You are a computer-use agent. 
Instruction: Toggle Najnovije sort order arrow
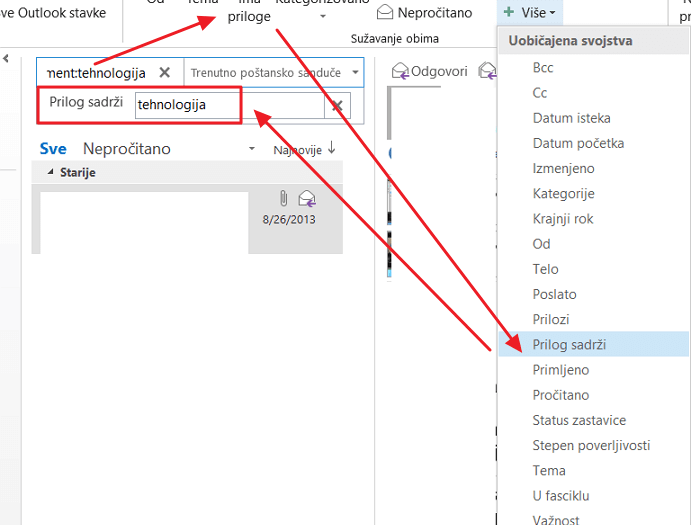pos(332,148)
